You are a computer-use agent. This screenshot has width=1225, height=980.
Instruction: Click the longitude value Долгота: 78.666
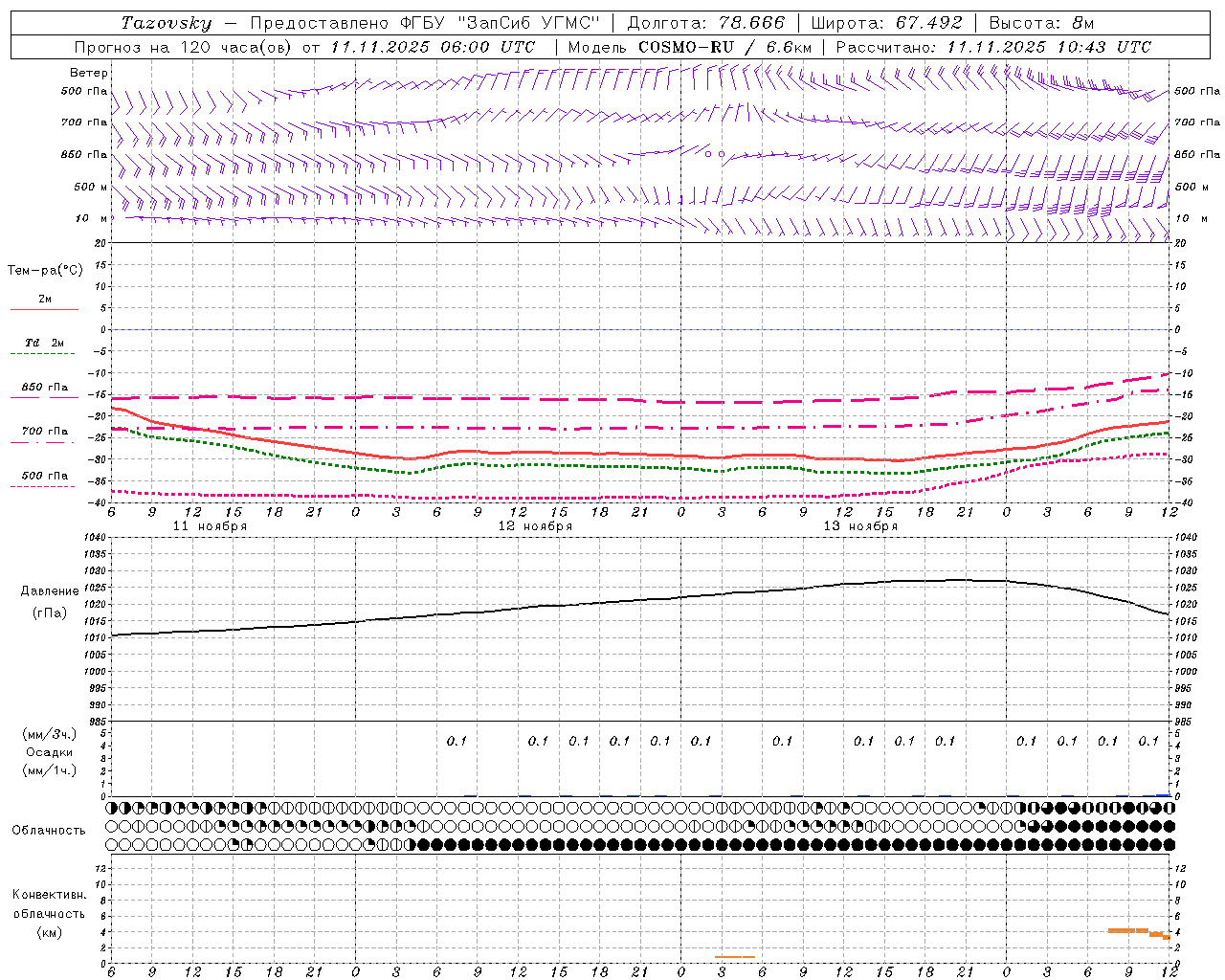coord(706,23)
